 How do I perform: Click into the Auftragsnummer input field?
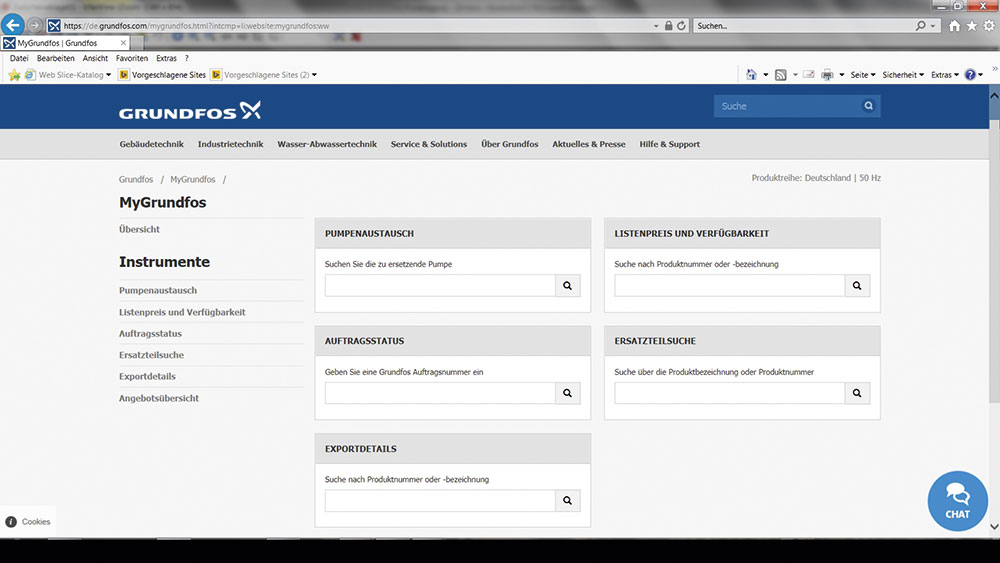440,393
